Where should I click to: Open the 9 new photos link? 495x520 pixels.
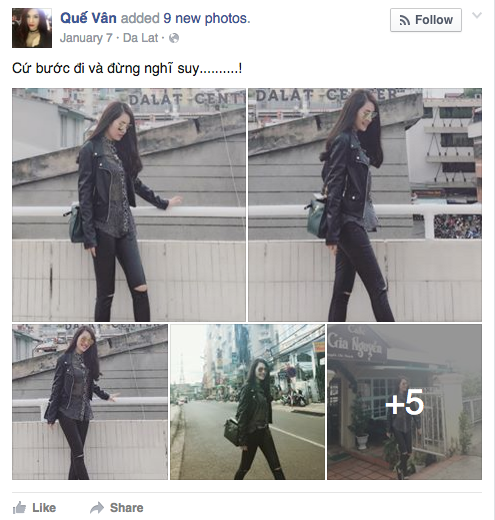click(207, 18)
